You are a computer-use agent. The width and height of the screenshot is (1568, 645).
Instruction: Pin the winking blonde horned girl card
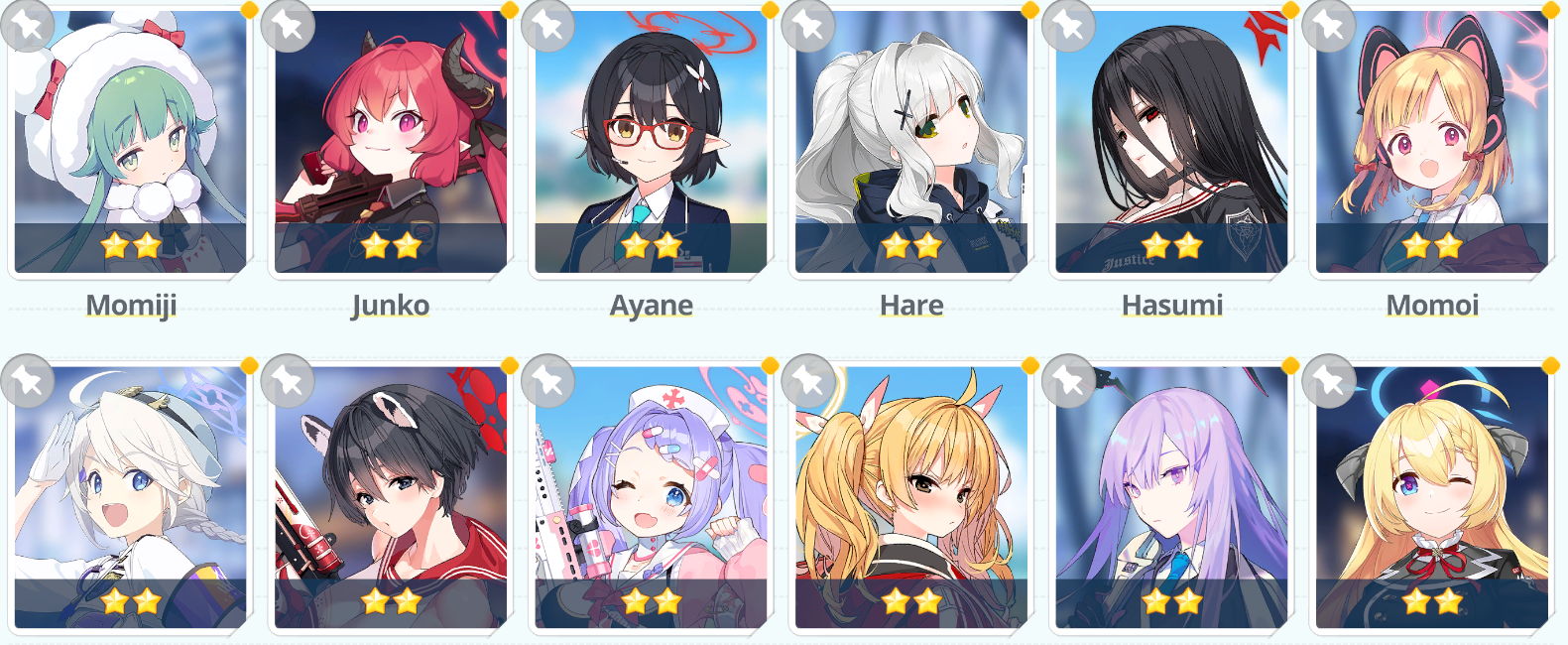tap(1329, 380)
